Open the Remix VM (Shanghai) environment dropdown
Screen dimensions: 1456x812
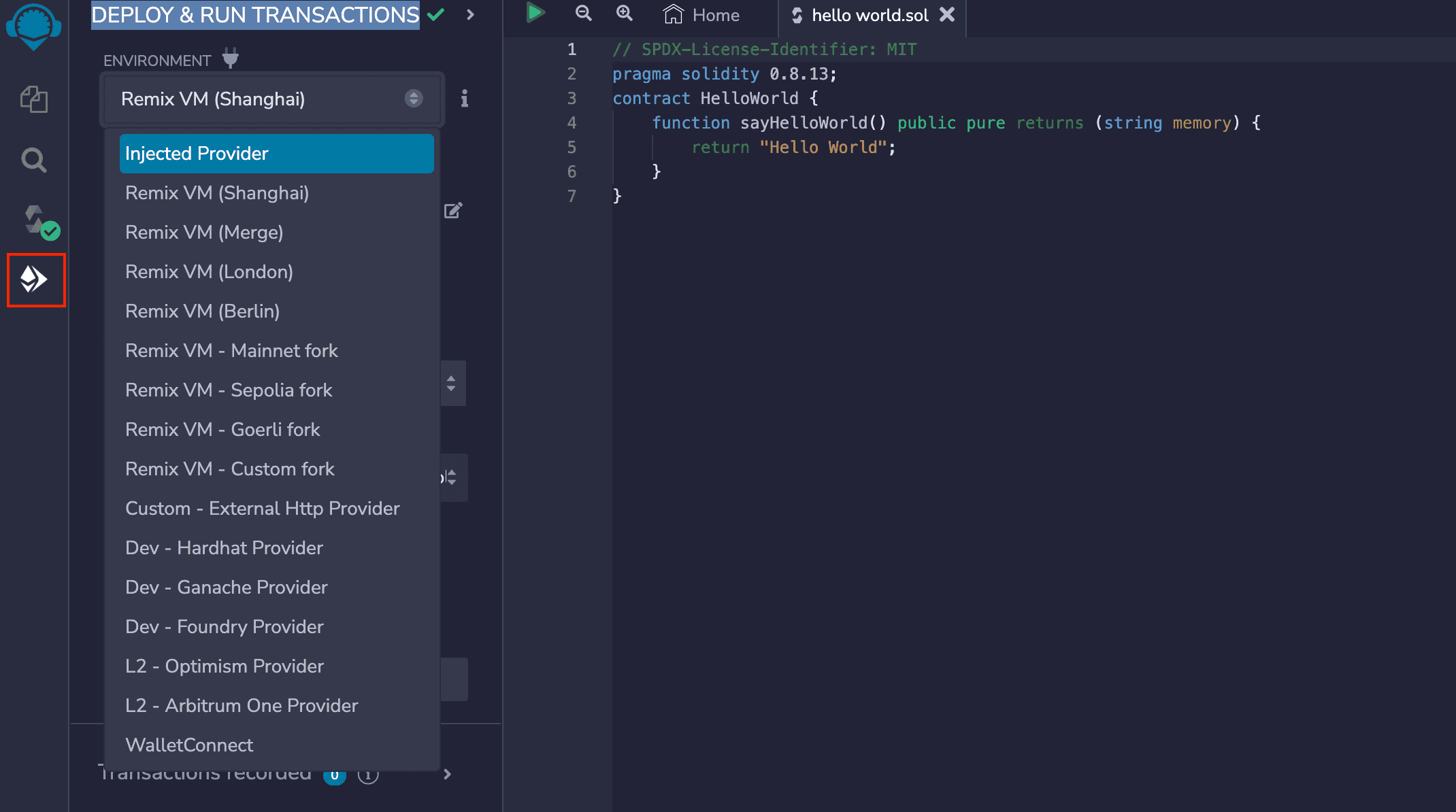pyautogui.click(x=271, y=99)
